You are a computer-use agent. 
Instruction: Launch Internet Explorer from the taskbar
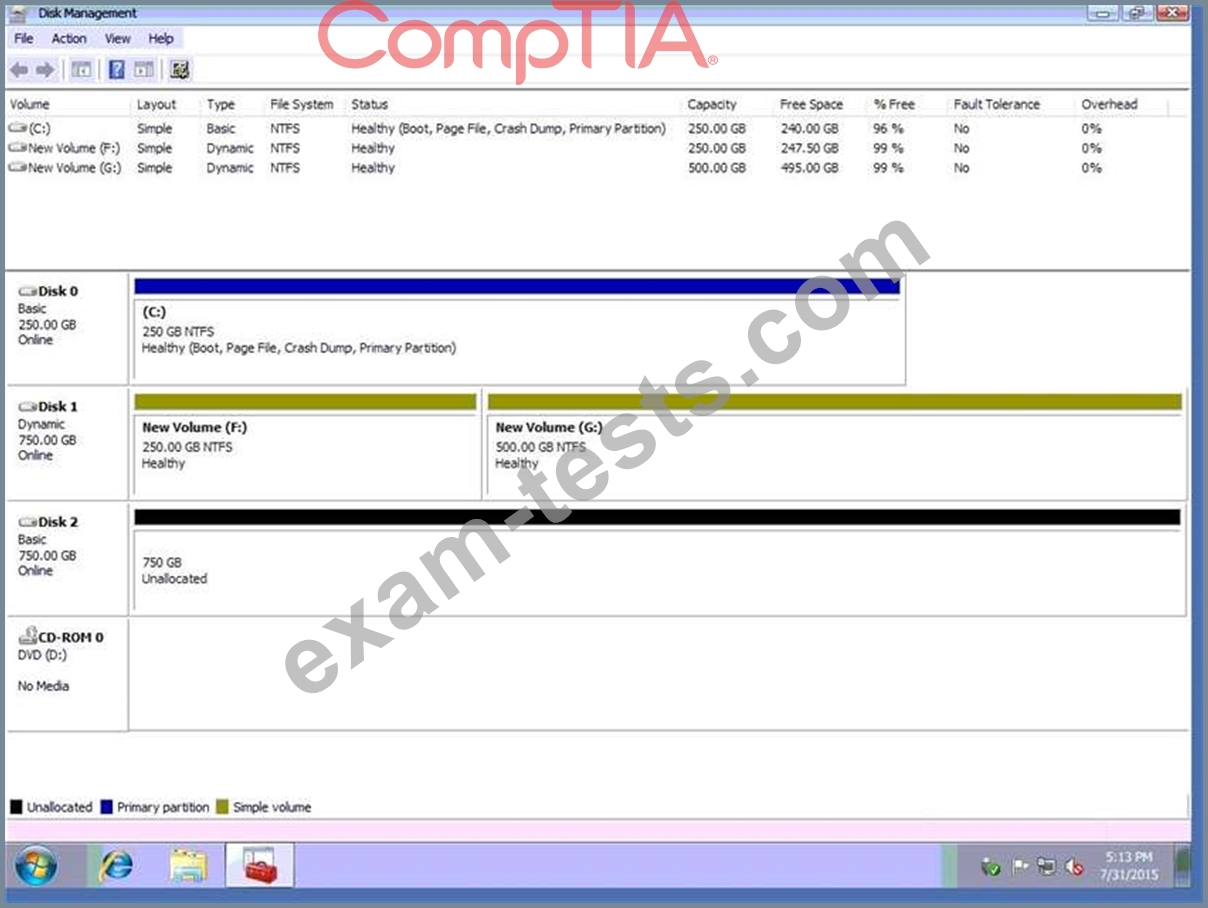click(x=116, y=866)
